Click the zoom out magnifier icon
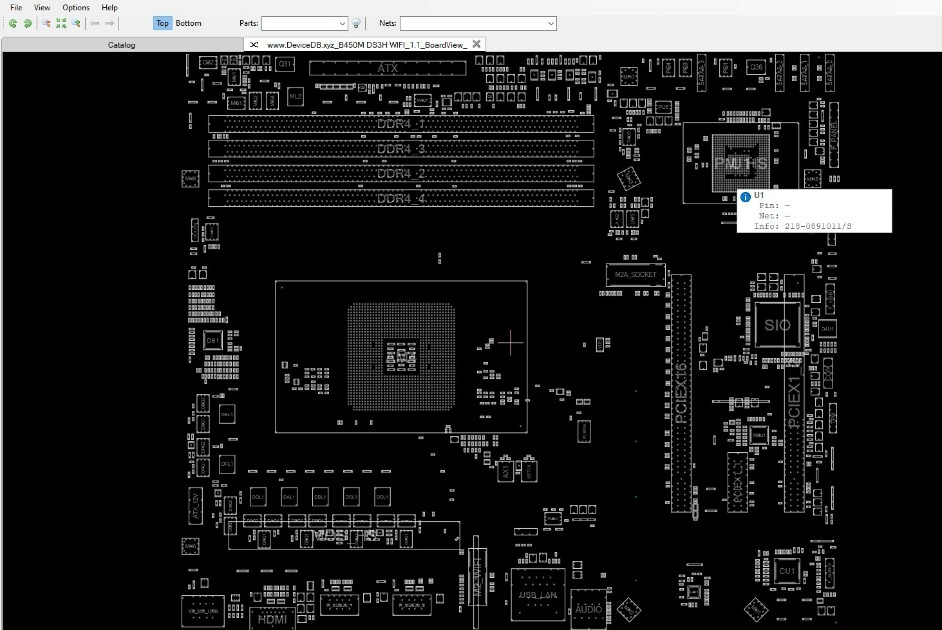Viewport: 942px width, 630px height. 46,23
